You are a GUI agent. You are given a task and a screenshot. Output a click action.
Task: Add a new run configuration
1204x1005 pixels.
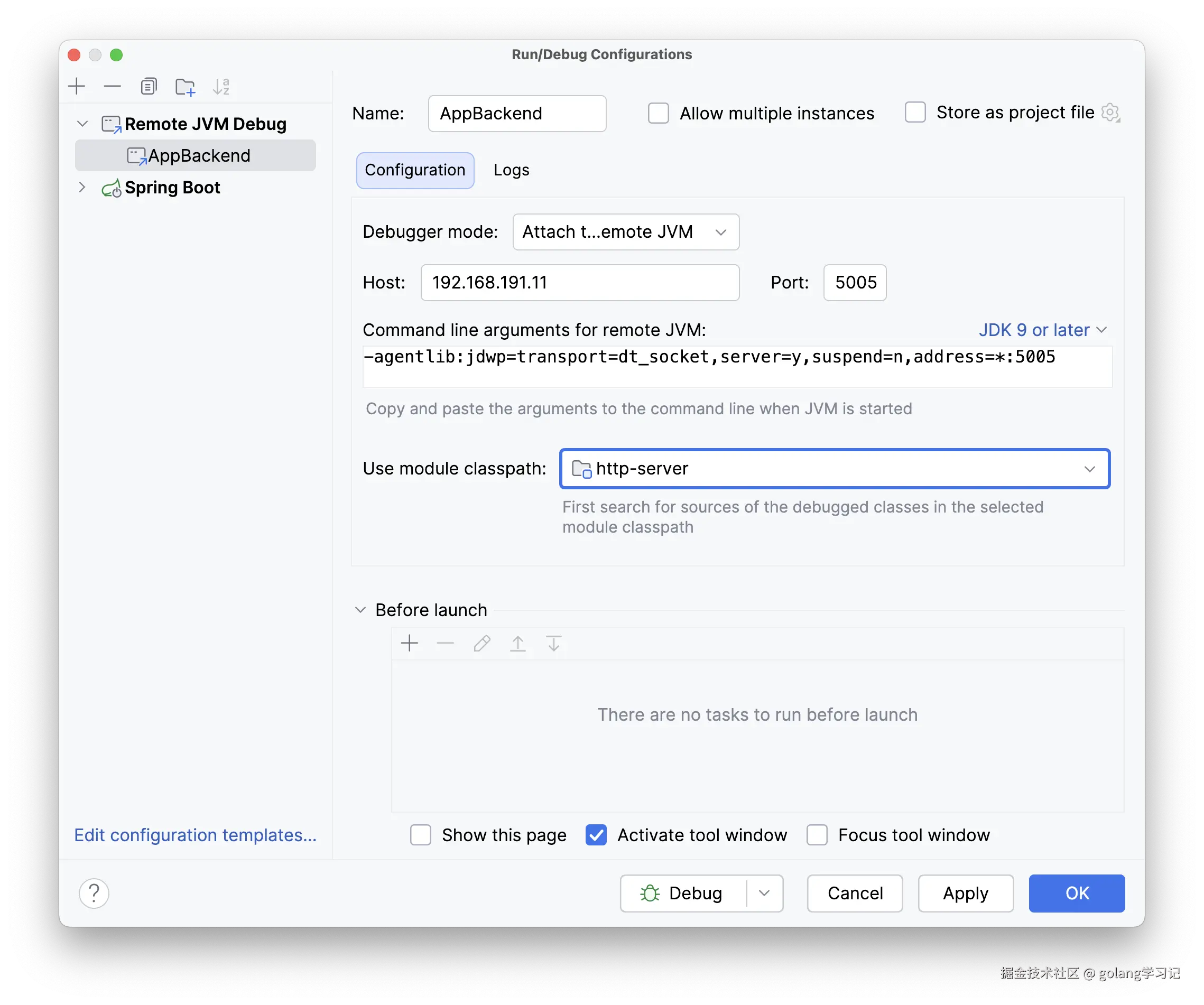[77, 86]
